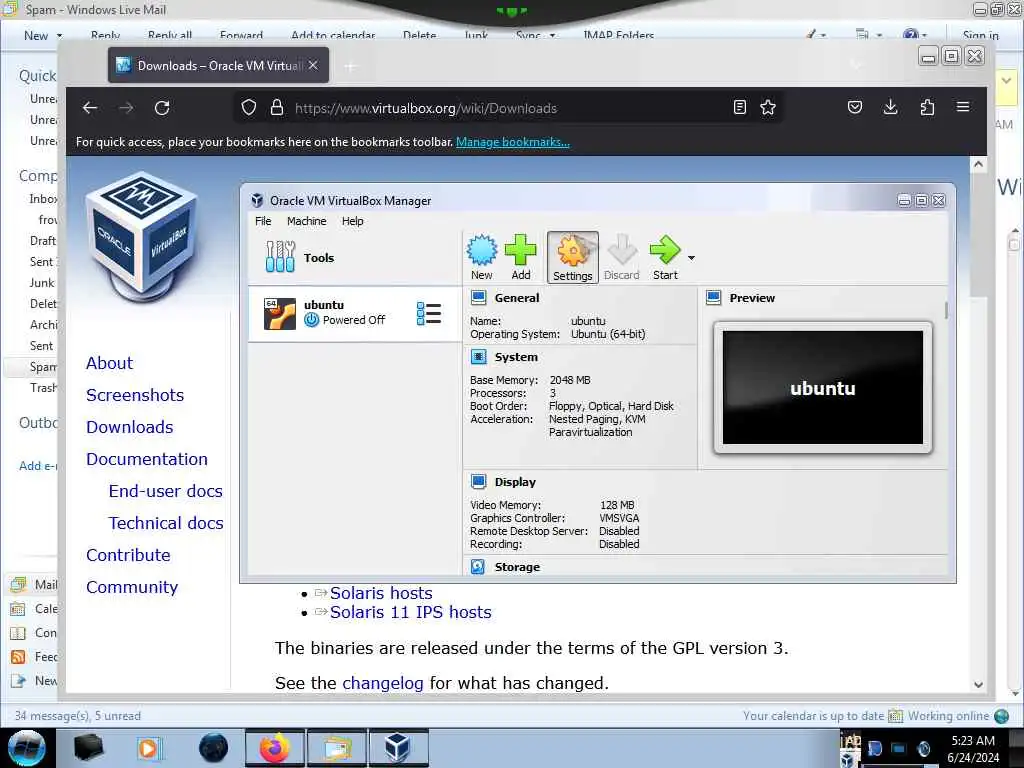Image resolution: width=1024 pixels, height=768 pixels.
Task: Click the VirtualBox cube logo on the page
Action: coord(141,238)
